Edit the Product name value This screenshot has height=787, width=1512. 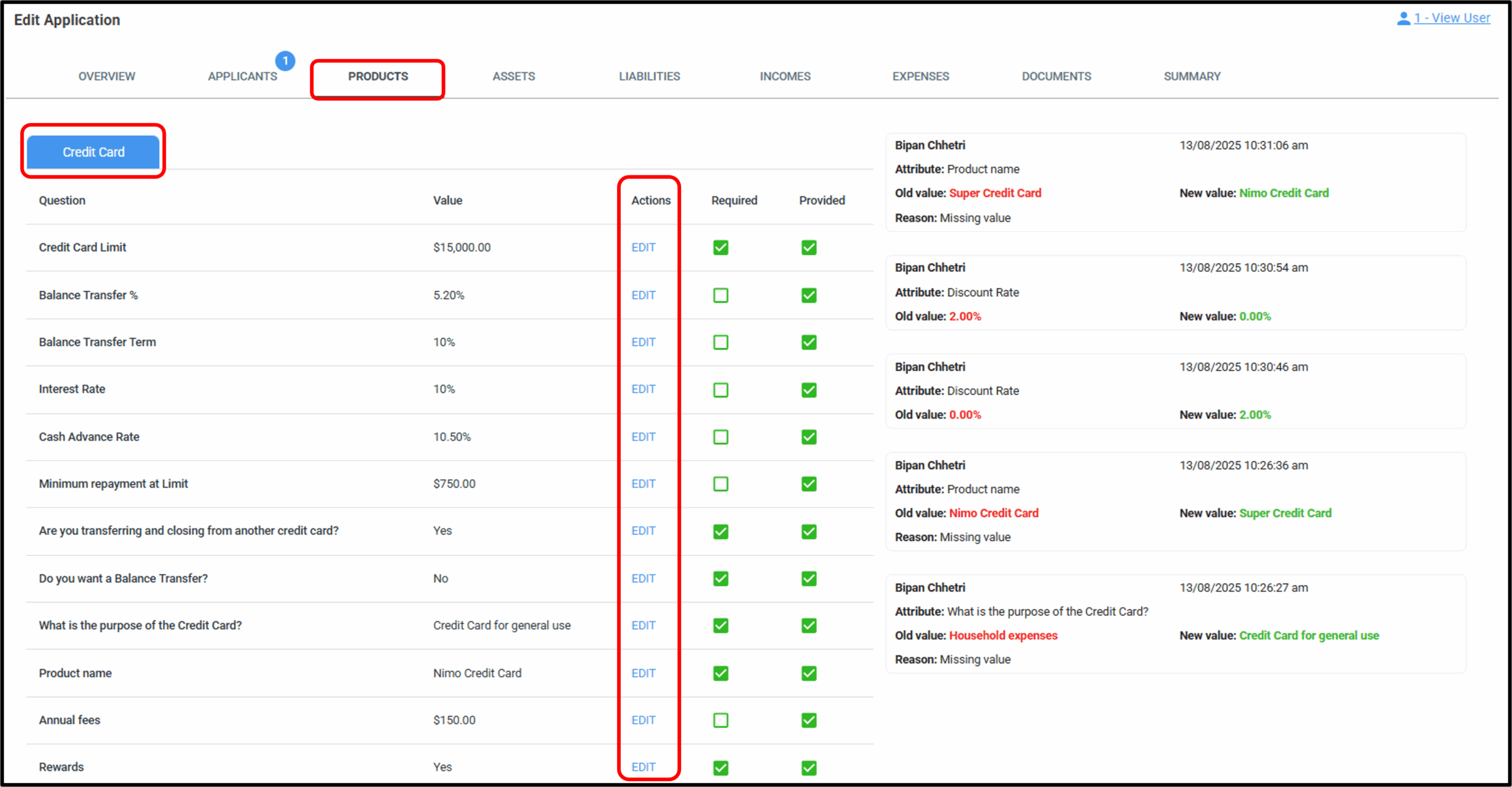tap(643, 673)
